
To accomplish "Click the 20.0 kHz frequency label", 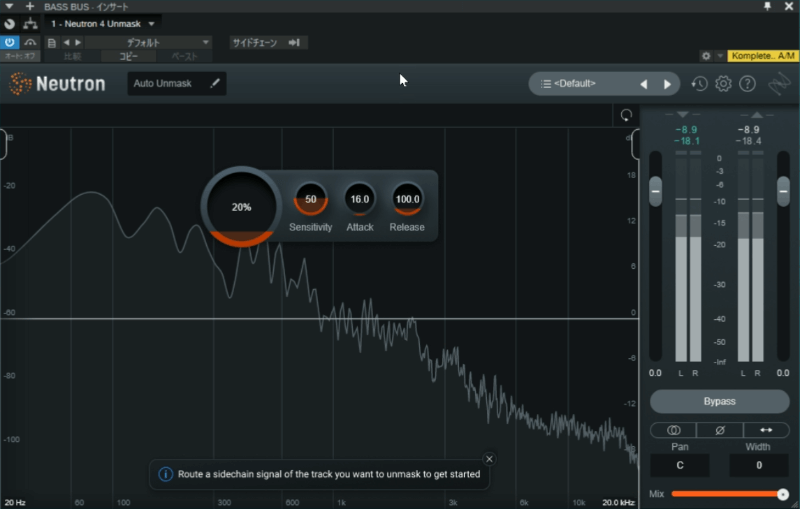I will [618, 502].
